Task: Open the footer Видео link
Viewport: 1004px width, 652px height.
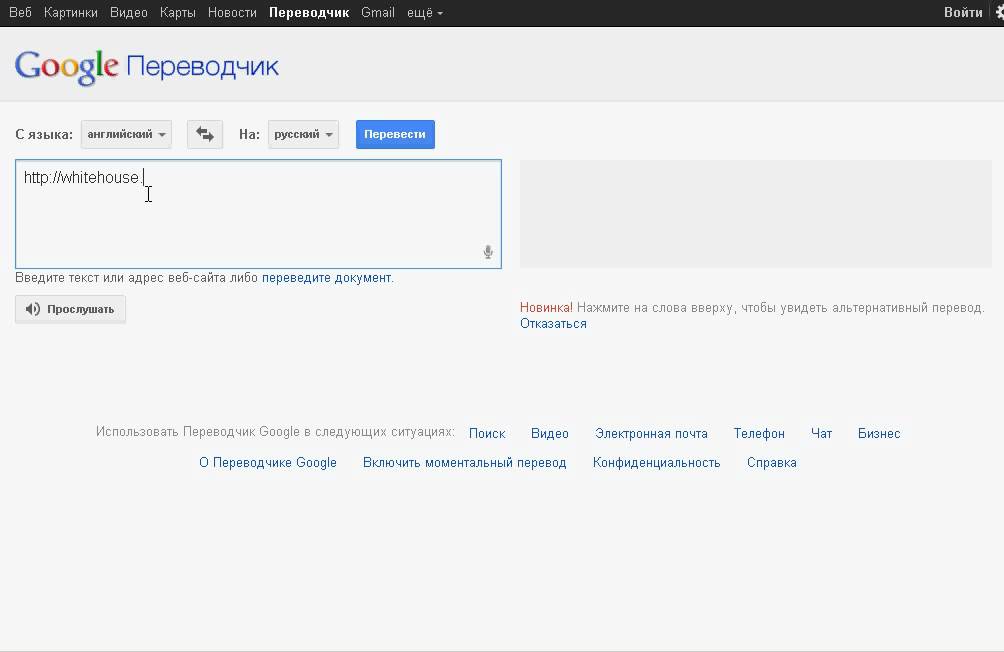Action: (x=549, y=434)
